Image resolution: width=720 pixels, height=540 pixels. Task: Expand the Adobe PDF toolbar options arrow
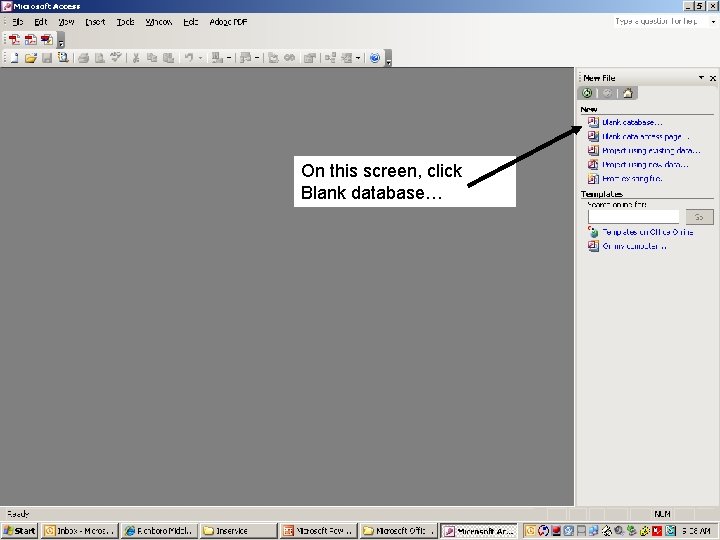[61, 41]
